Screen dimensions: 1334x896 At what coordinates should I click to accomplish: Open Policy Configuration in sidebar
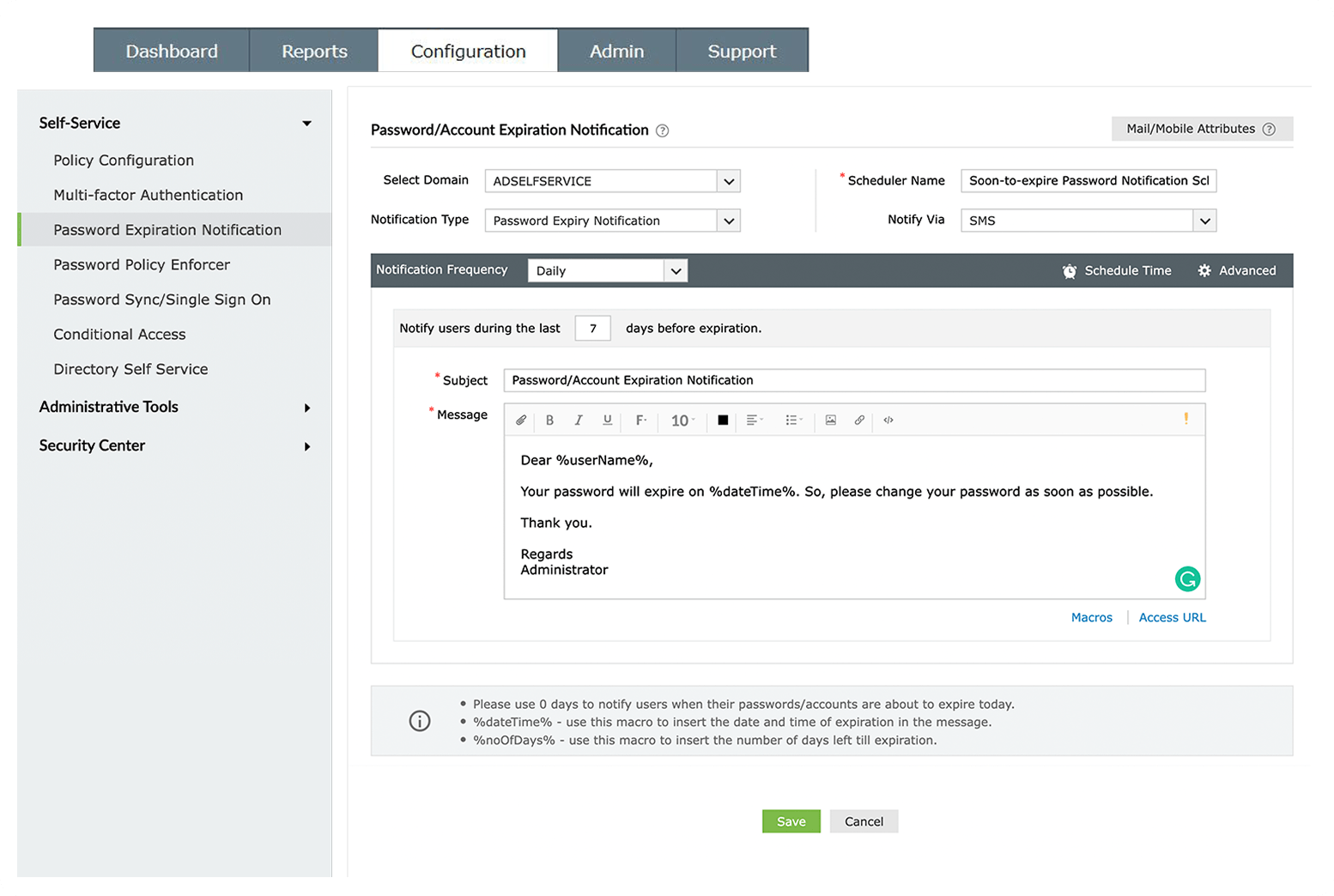point(124,160)
